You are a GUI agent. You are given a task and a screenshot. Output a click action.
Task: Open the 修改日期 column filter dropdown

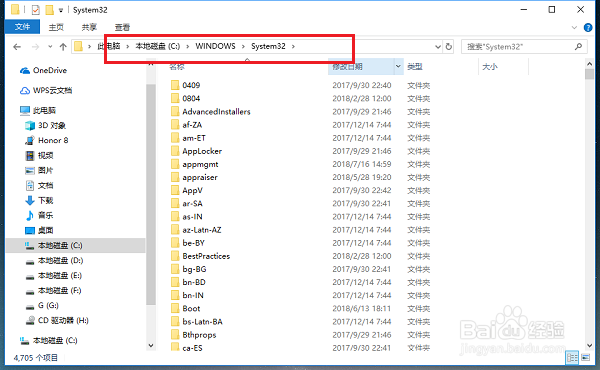(398, 67)
